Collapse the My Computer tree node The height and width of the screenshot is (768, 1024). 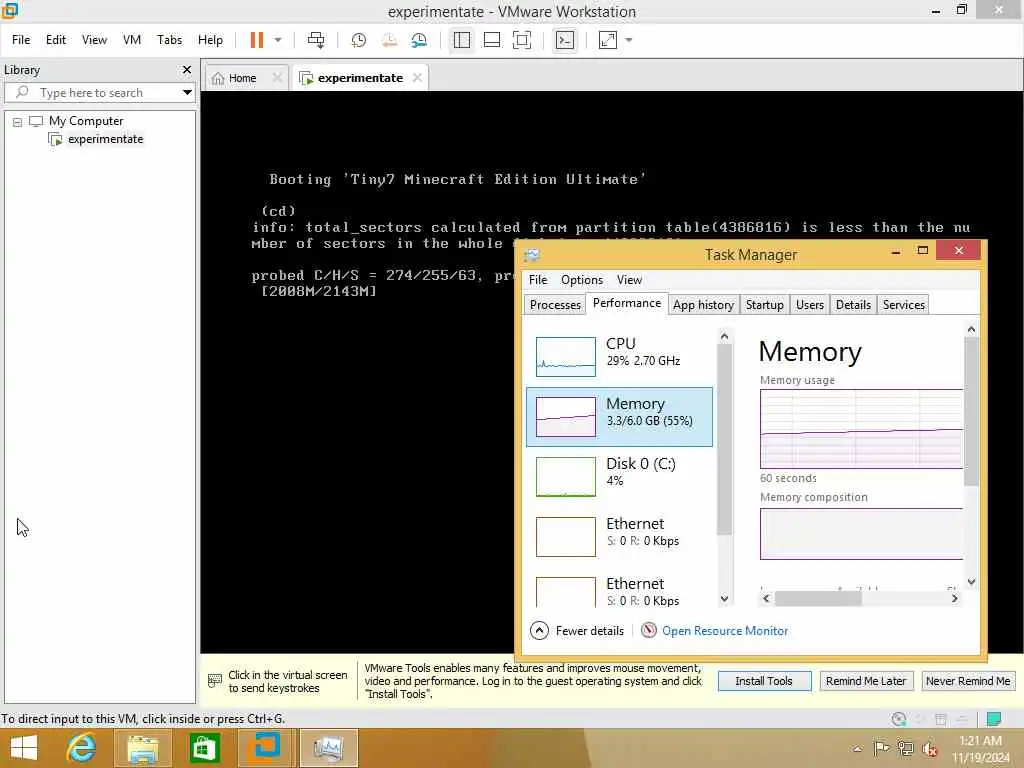coord(18,122)
